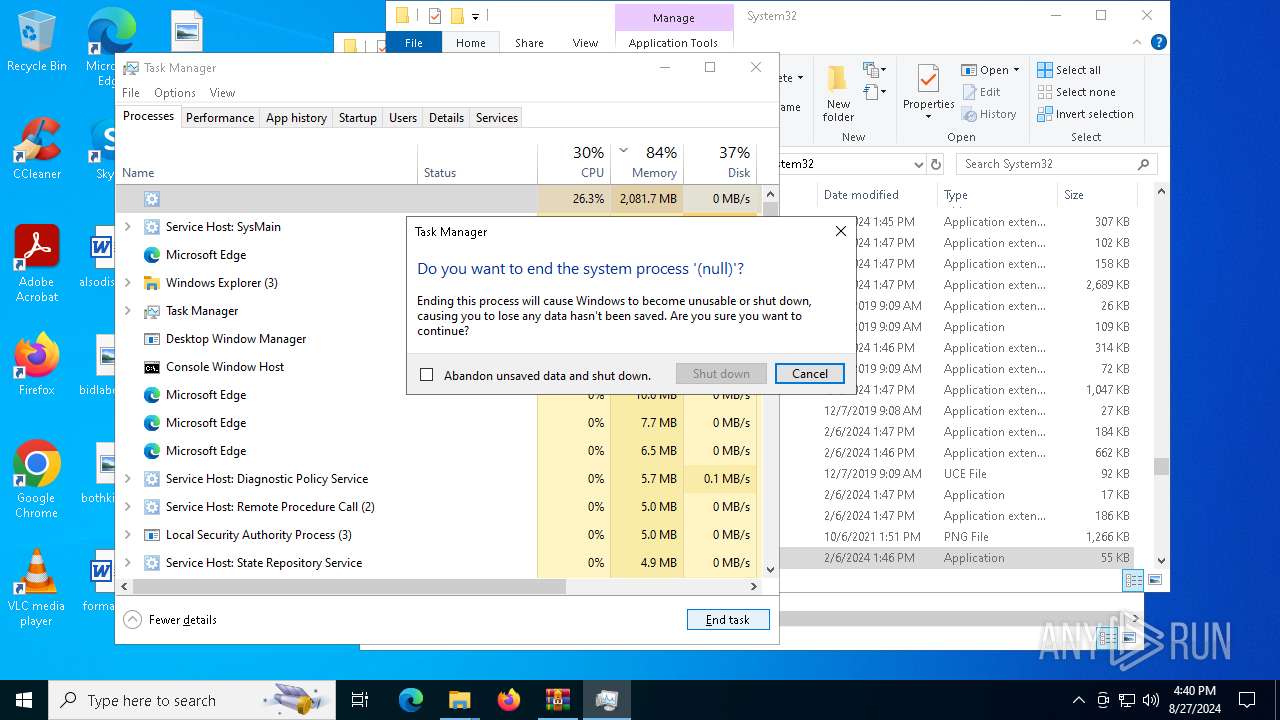Click Edit in Explorer ribbon
Image resolution: width=1280 pixels, height=720 pixels.
click(x=981, y=92)
